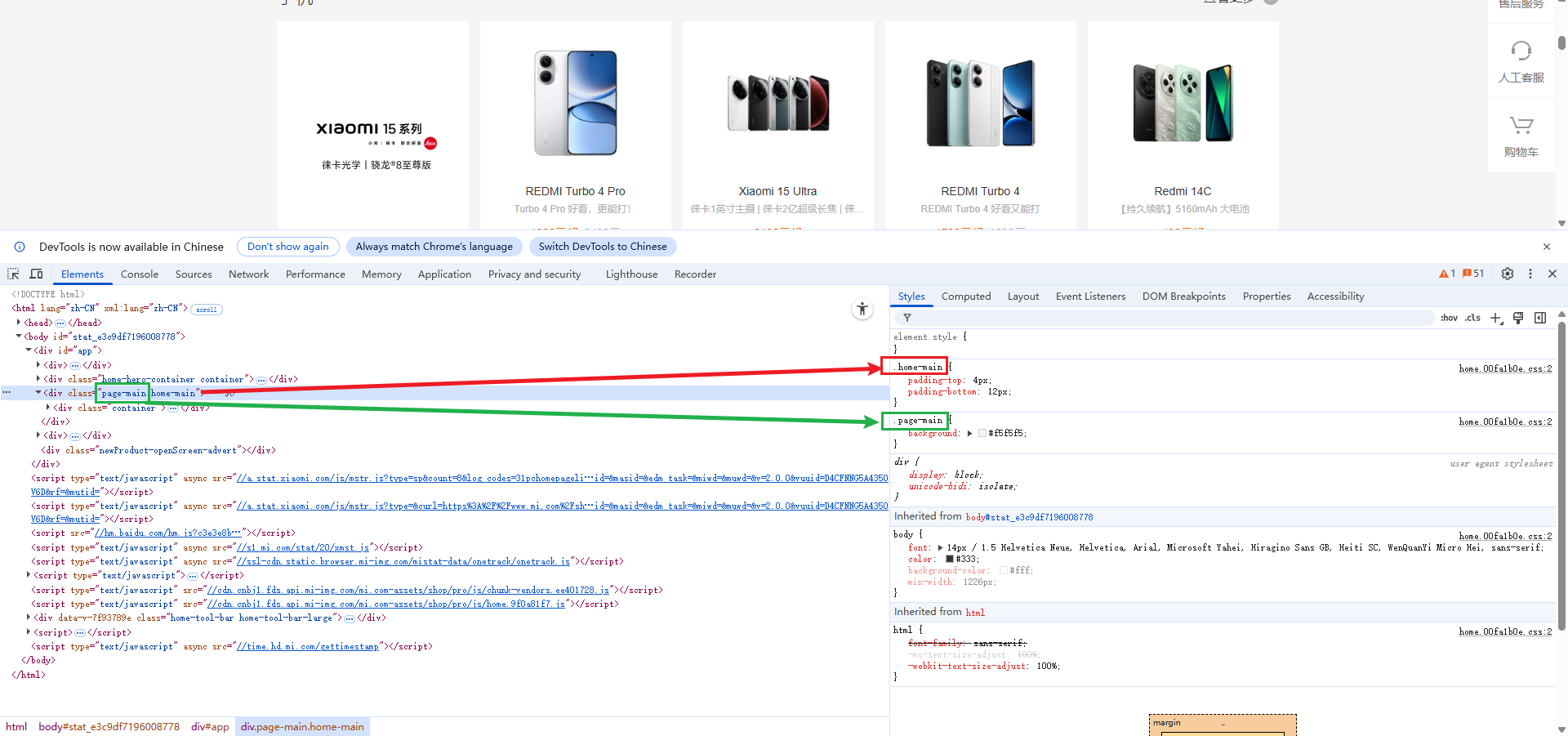This screenshot has height=736, width=1568.
Task: Open the DOM Breakpoints pane tab
Action: point(1184,297)
